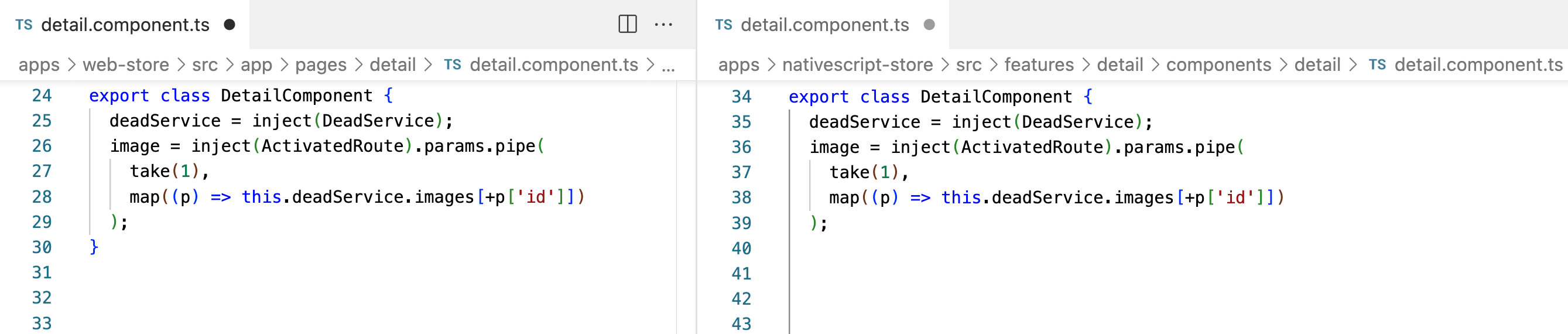Click 'DetailComponent' on left line 24
Screen dimensions: 1568x334
coord(296,96)
